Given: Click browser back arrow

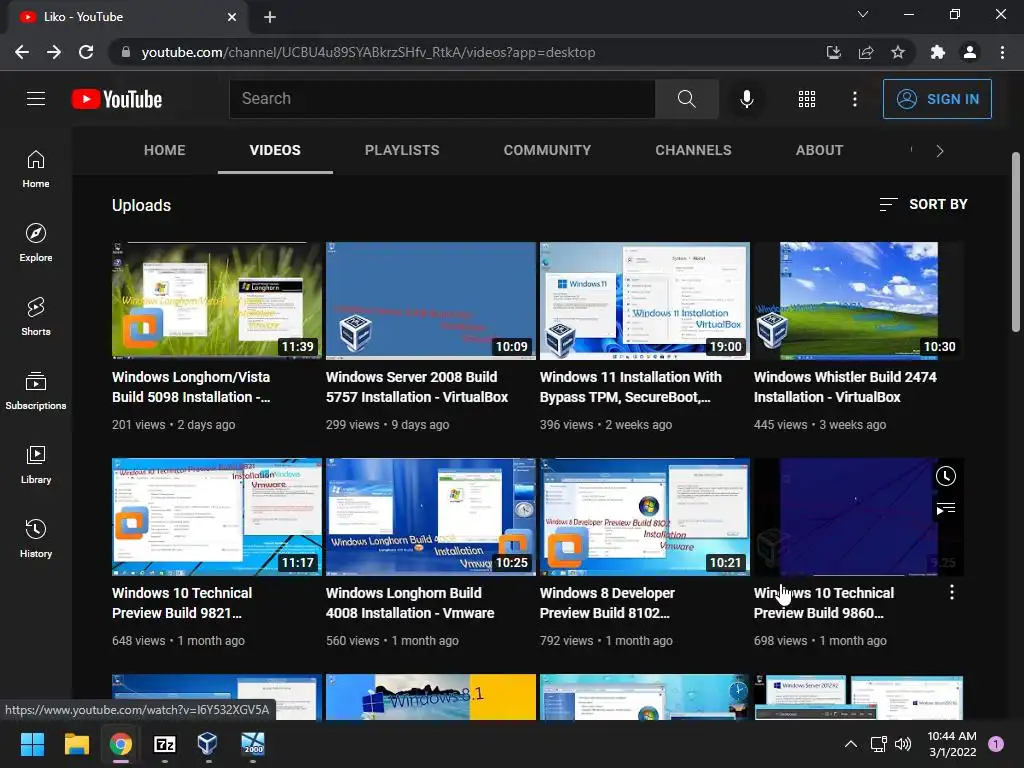Looking at the screenshot, I should point(22,52).
